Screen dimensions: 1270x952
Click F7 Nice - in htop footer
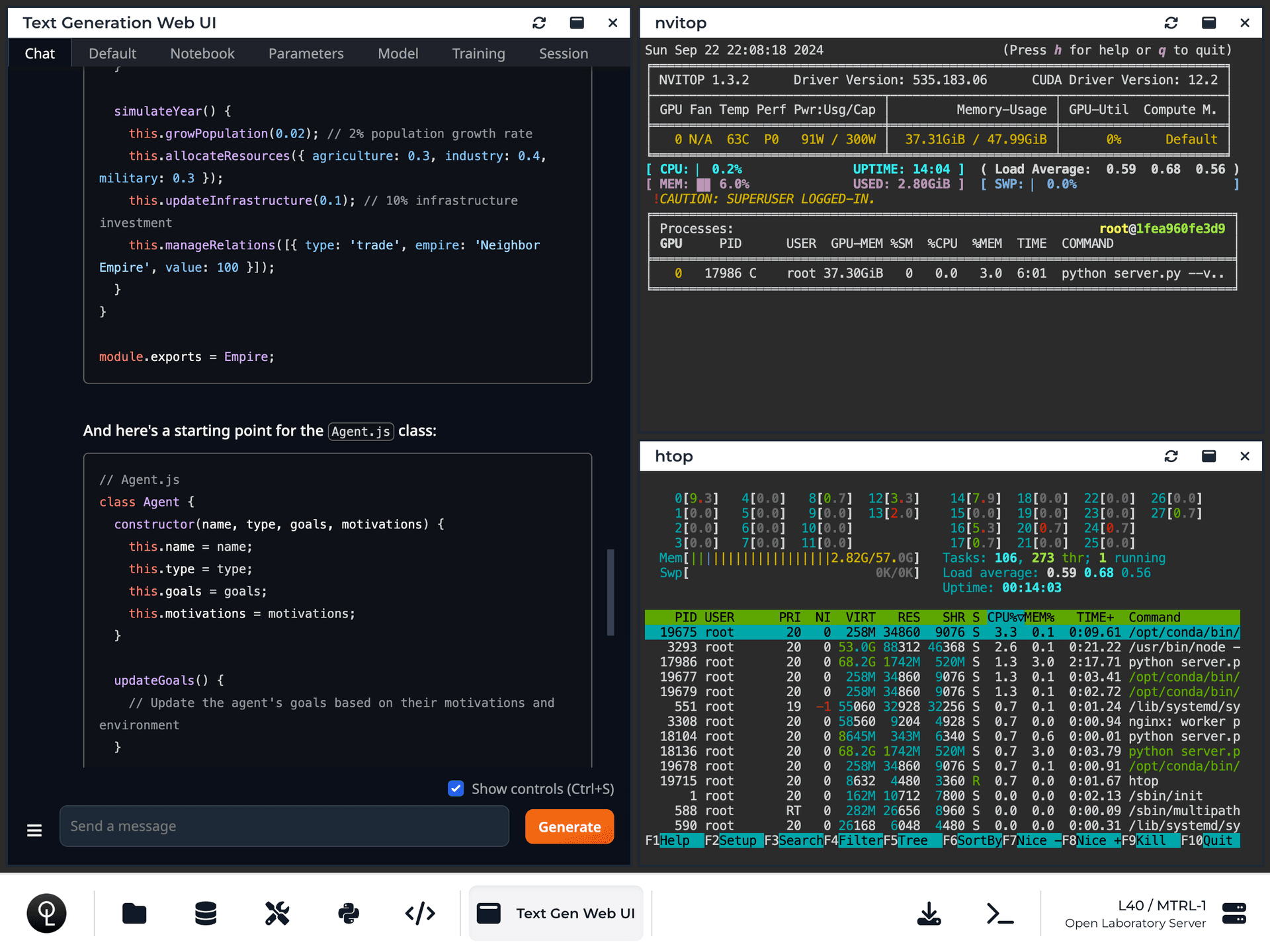coord(1031,840)
